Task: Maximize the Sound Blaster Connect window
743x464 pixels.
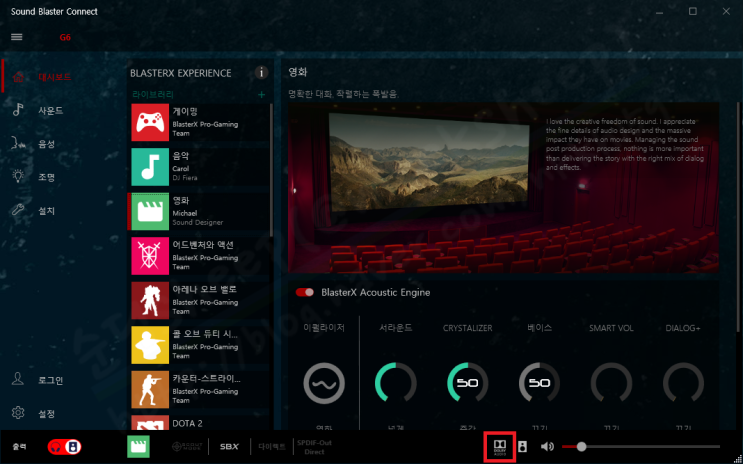Action: [693, 11]
